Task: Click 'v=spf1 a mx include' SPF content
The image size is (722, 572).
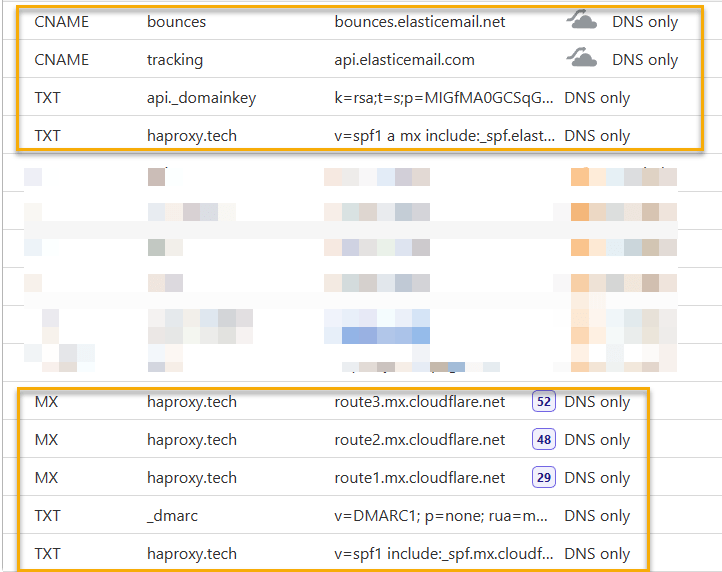Action: click(x=444, y=136)
